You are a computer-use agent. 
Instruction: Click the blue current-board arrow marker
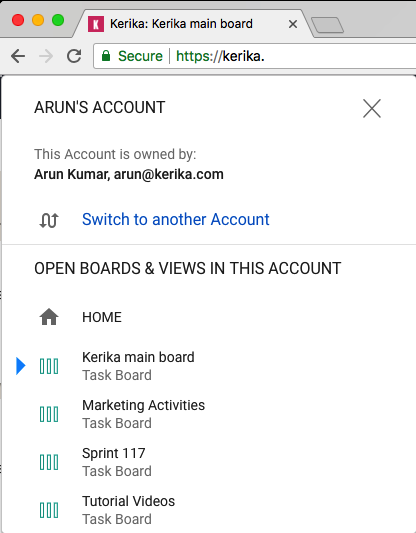[x=21, y=366]
